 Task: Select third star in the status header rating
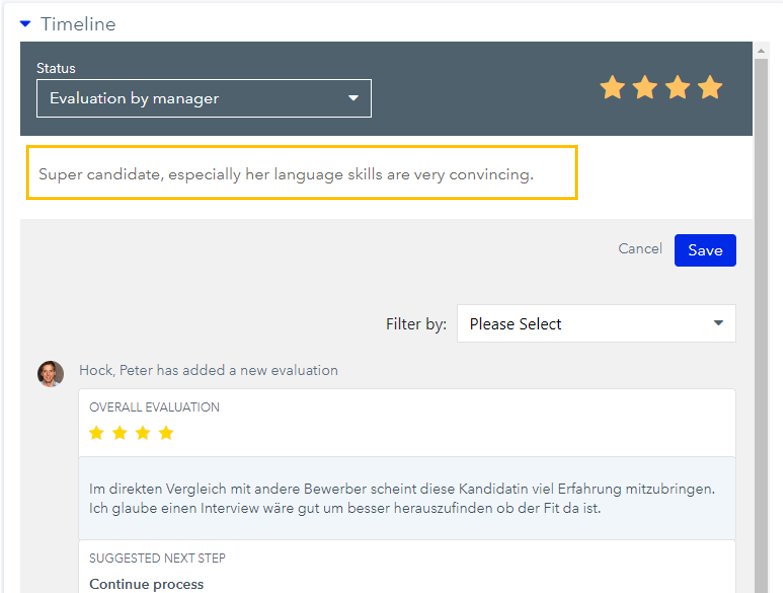click(x=678, y=88)
